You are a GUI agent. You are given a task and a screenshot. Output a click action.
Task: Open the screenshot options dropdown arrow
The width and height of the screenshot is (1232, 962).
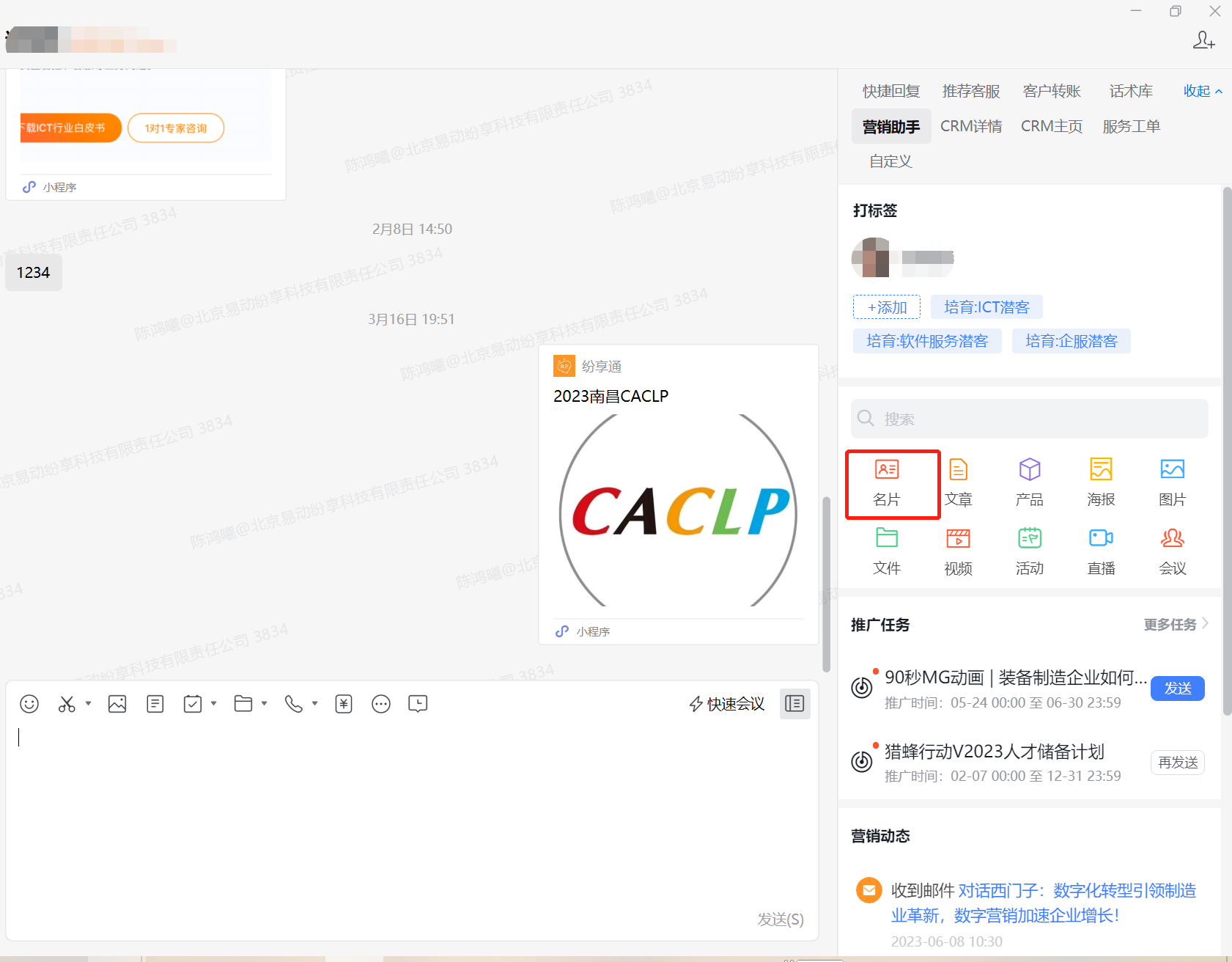[x=88, y=703]
